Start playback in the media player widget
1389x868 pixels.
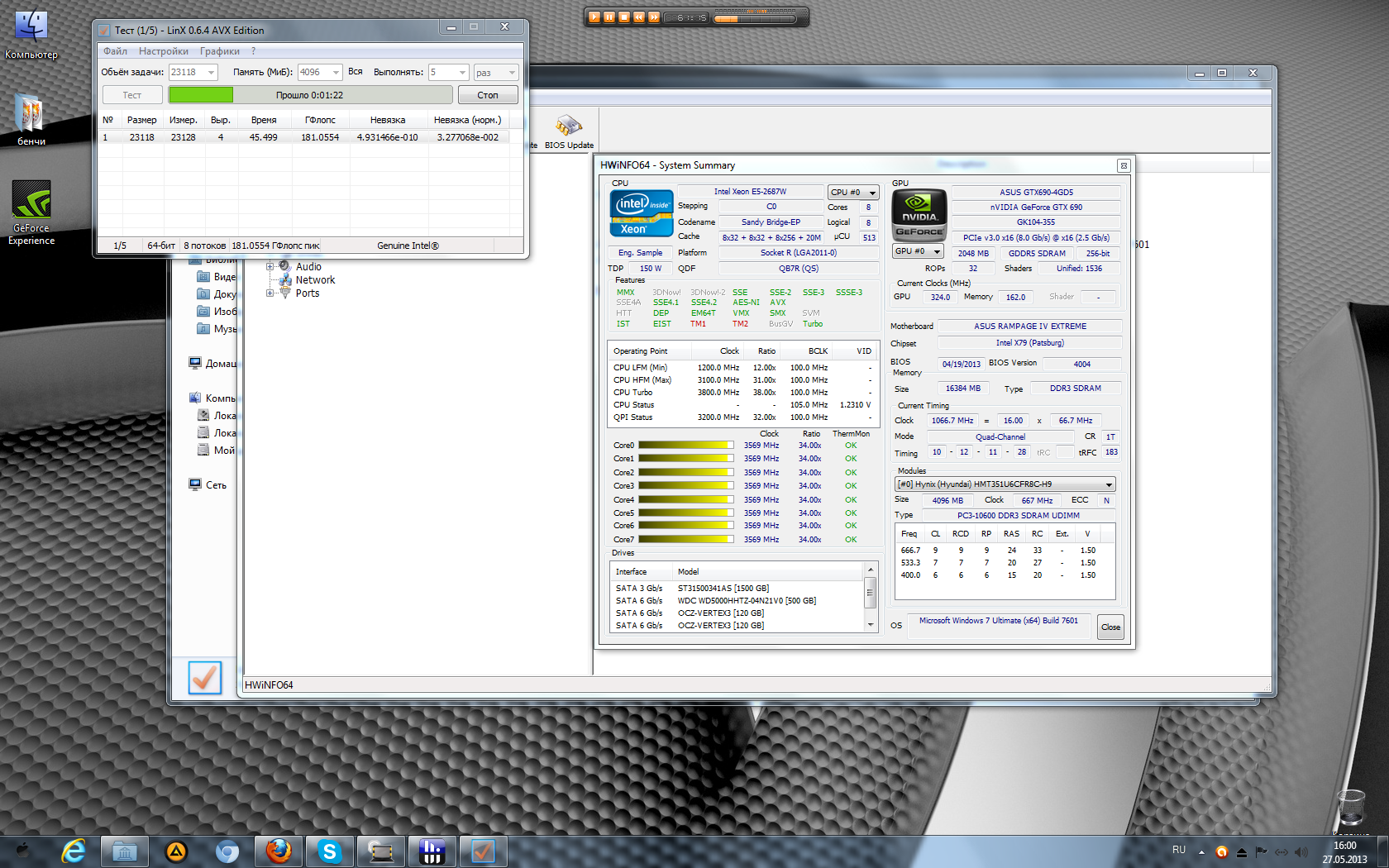point(594,17)
